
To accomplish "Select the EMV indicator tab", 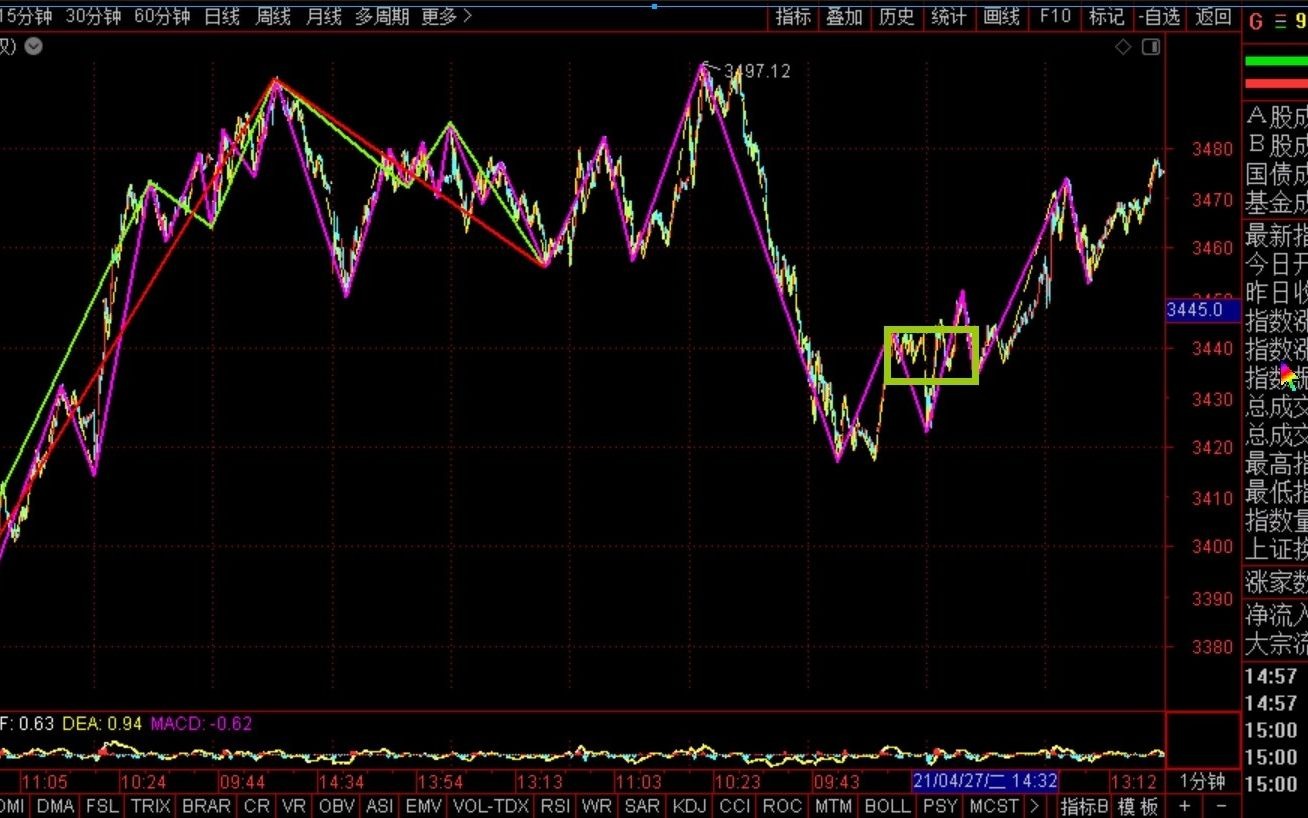I will [x=423, y=806].
